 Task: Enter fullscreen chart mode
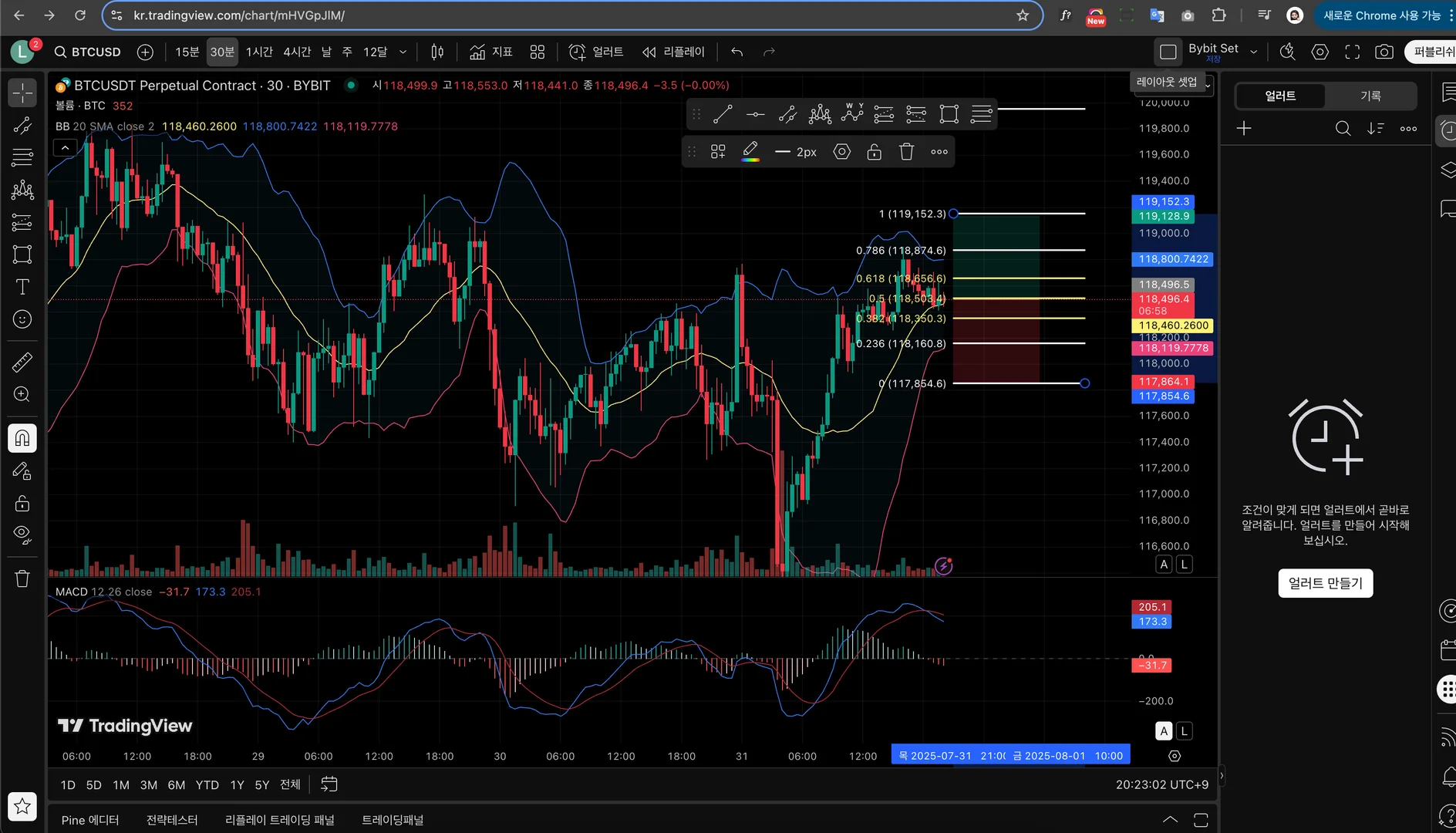click(1353, 52)
